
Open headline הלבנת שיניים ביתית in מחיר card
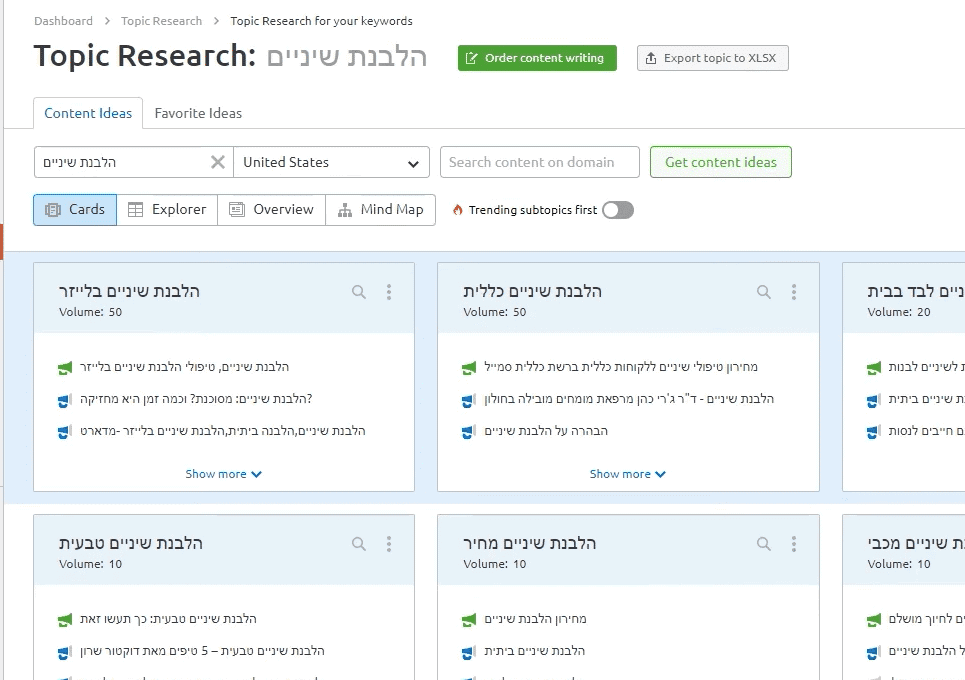coord(534,650)
